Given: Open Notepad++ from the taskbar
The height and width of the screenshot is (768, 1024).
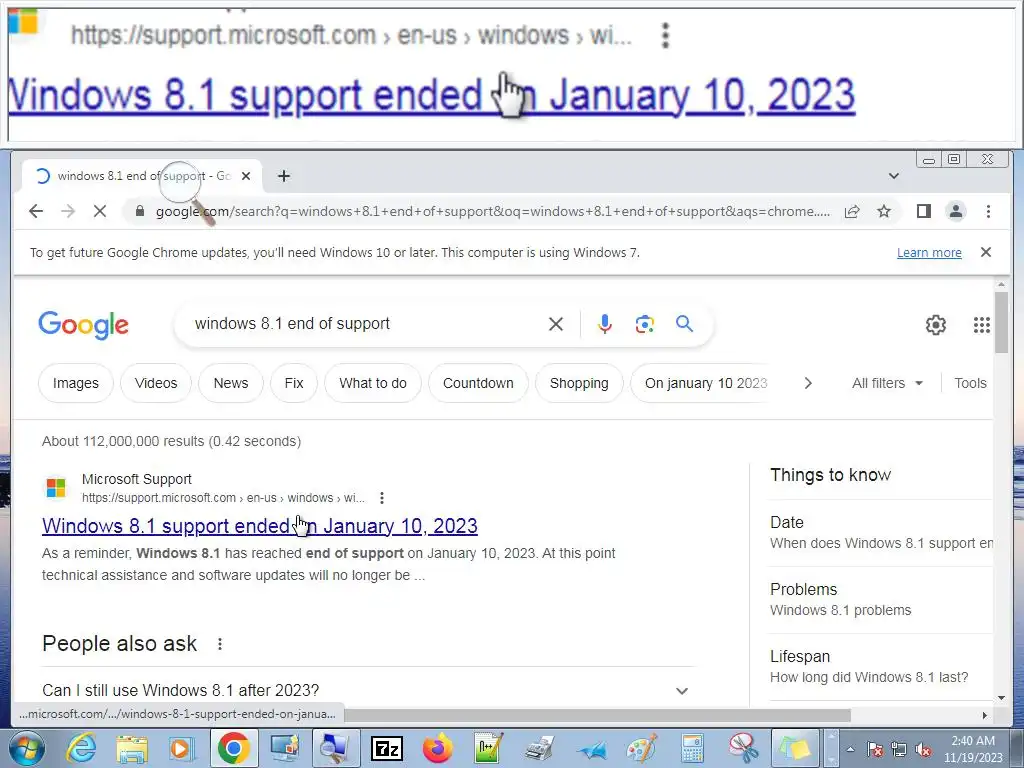Looking at the screenshot, I should [489, 748].
